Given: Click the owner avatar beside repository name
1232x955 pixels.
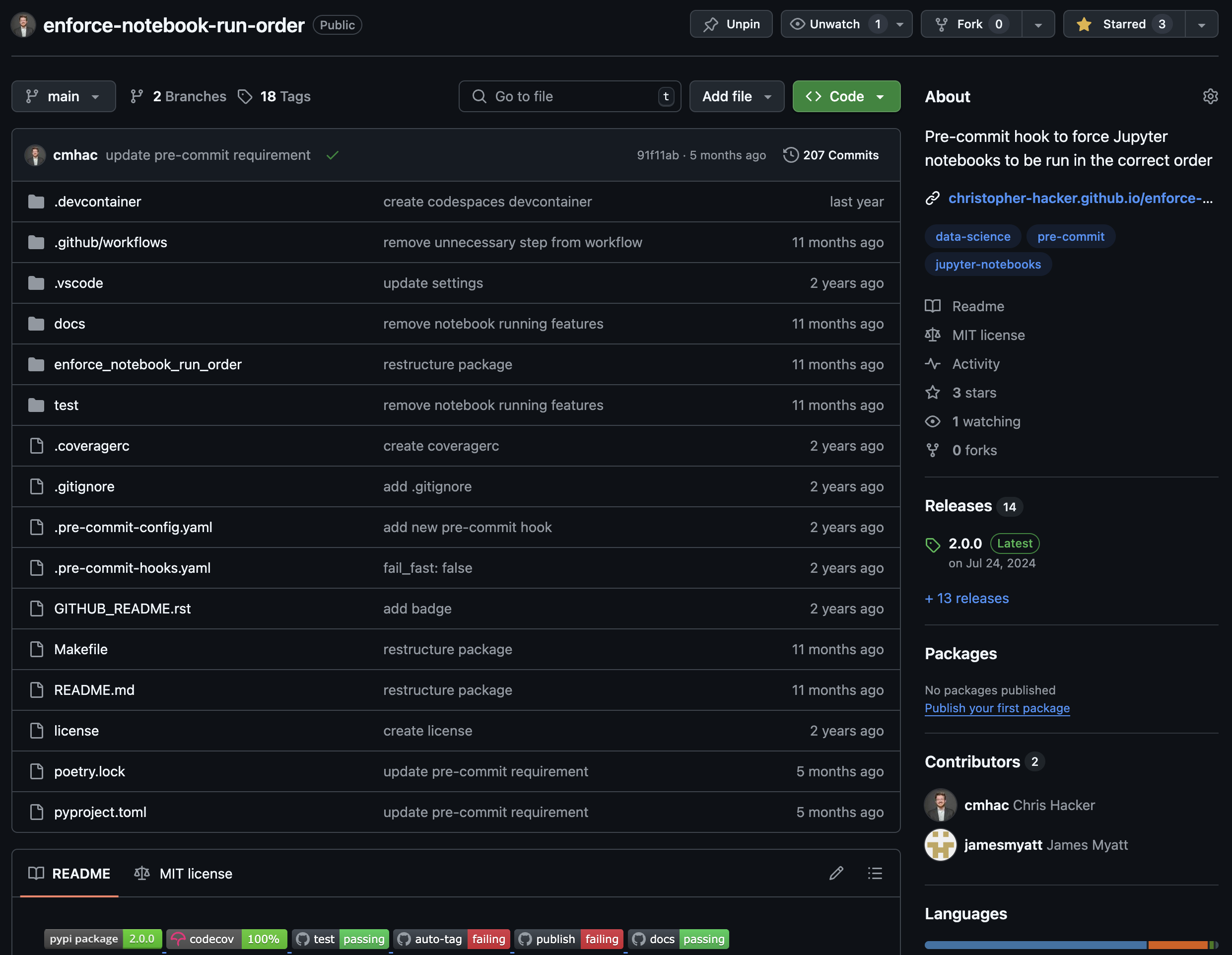Looking at the screenshot, I should click(x=23, y=25).
